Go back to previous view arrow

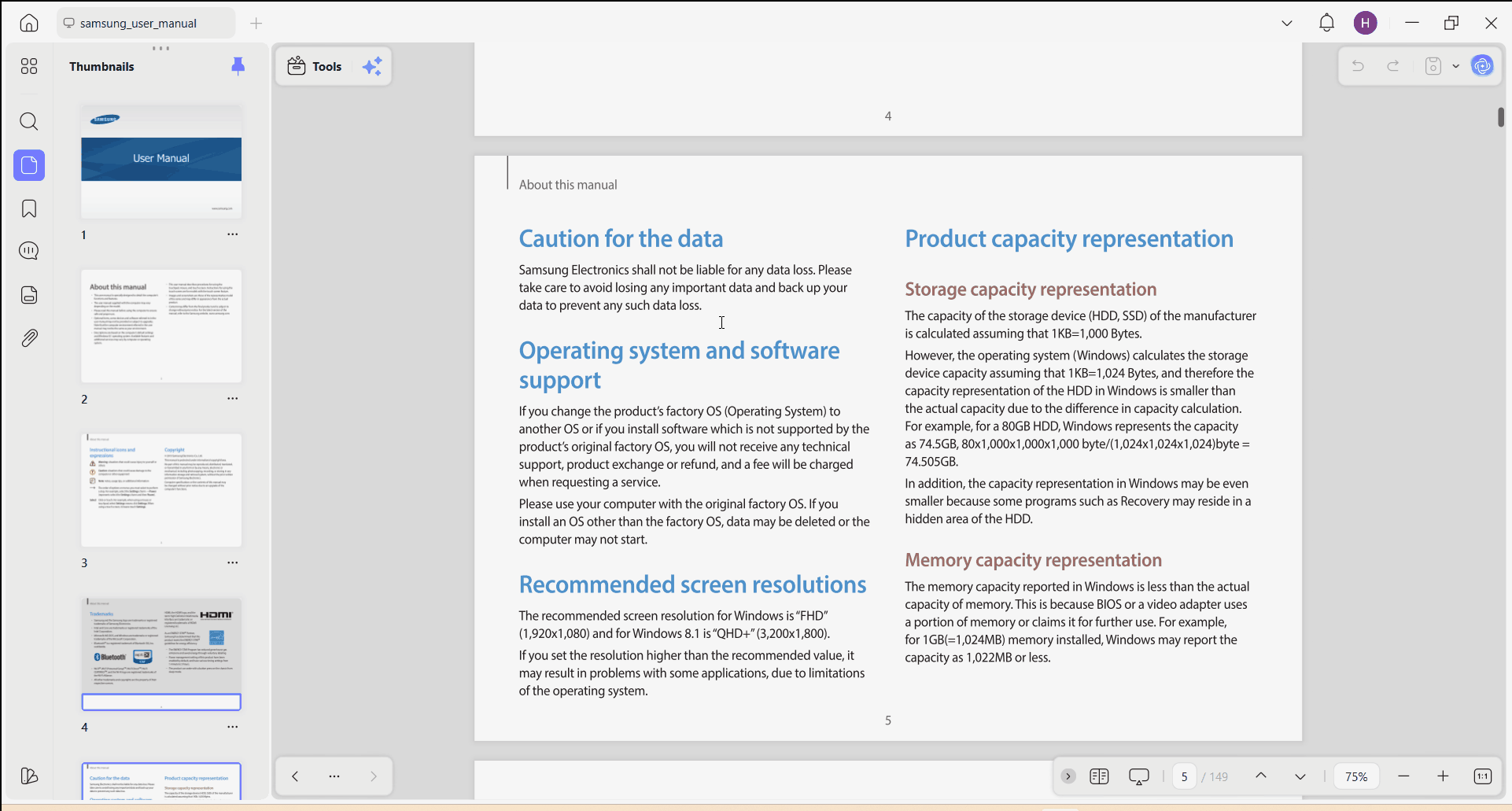point(295,776)
